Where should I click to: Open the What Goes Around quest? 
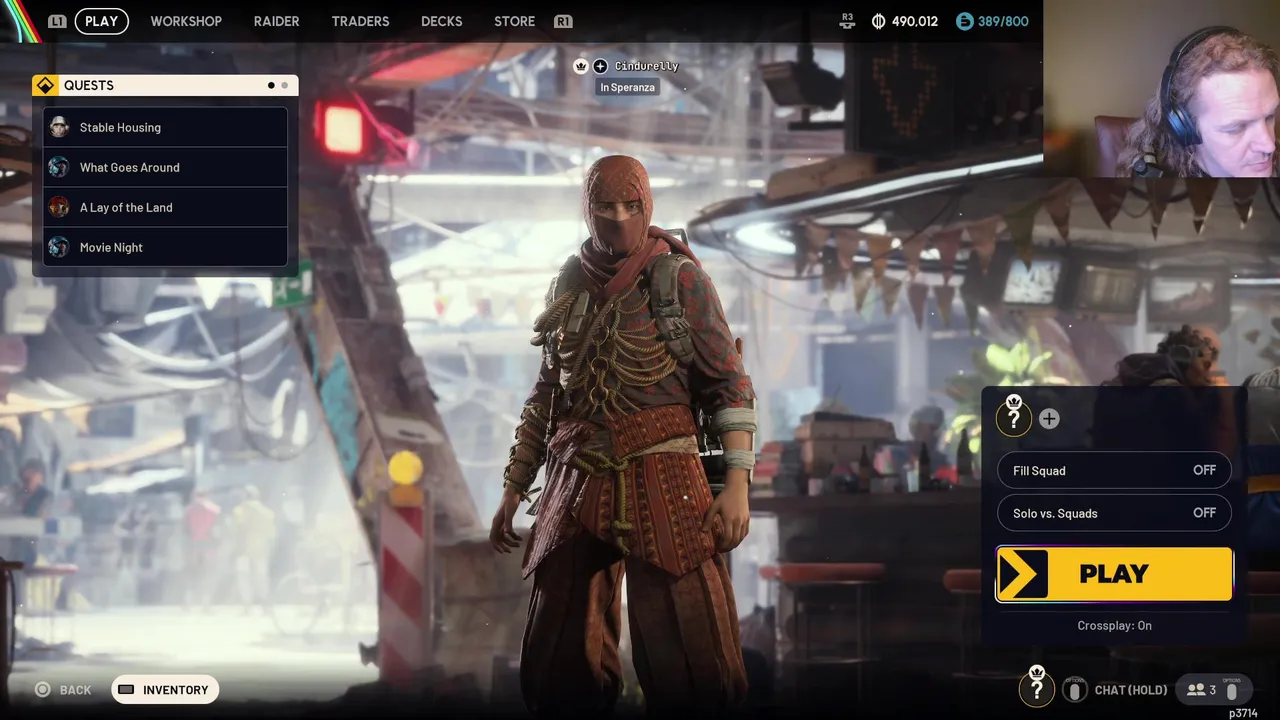tap(165, 167)
